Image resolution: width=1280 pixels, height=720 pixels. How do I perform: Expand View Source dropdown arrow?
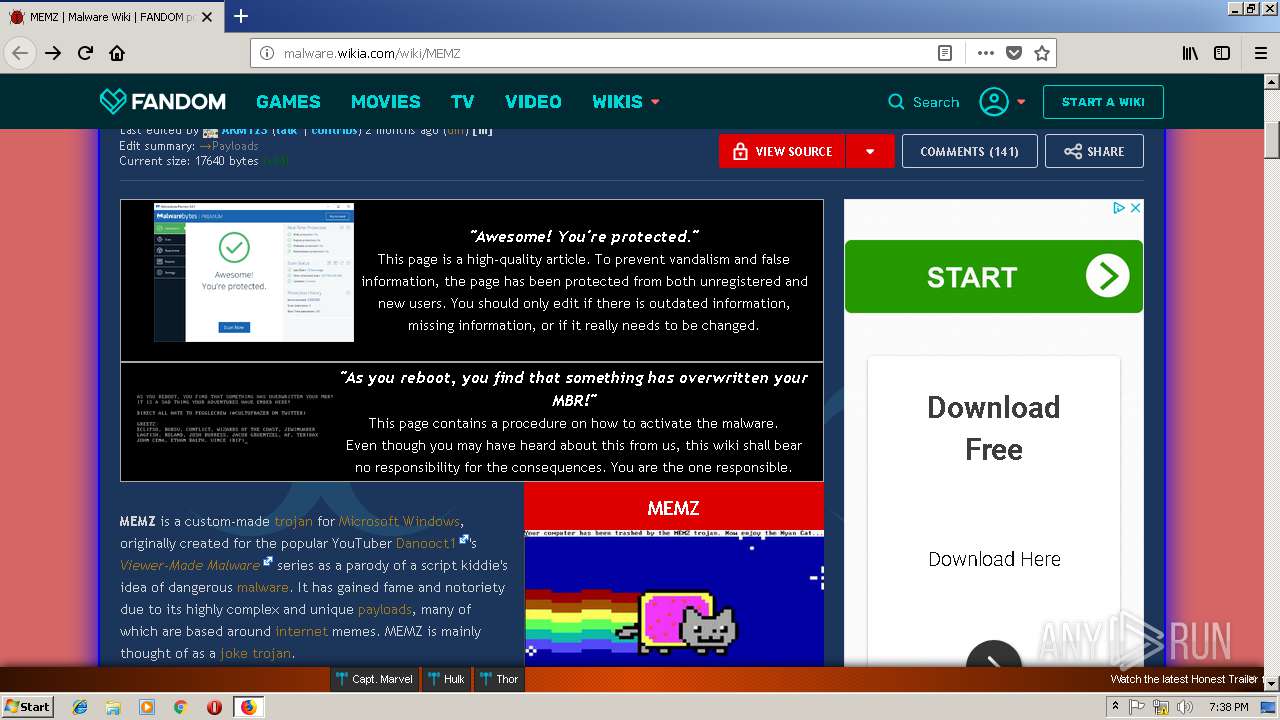[x=870, y=151]
